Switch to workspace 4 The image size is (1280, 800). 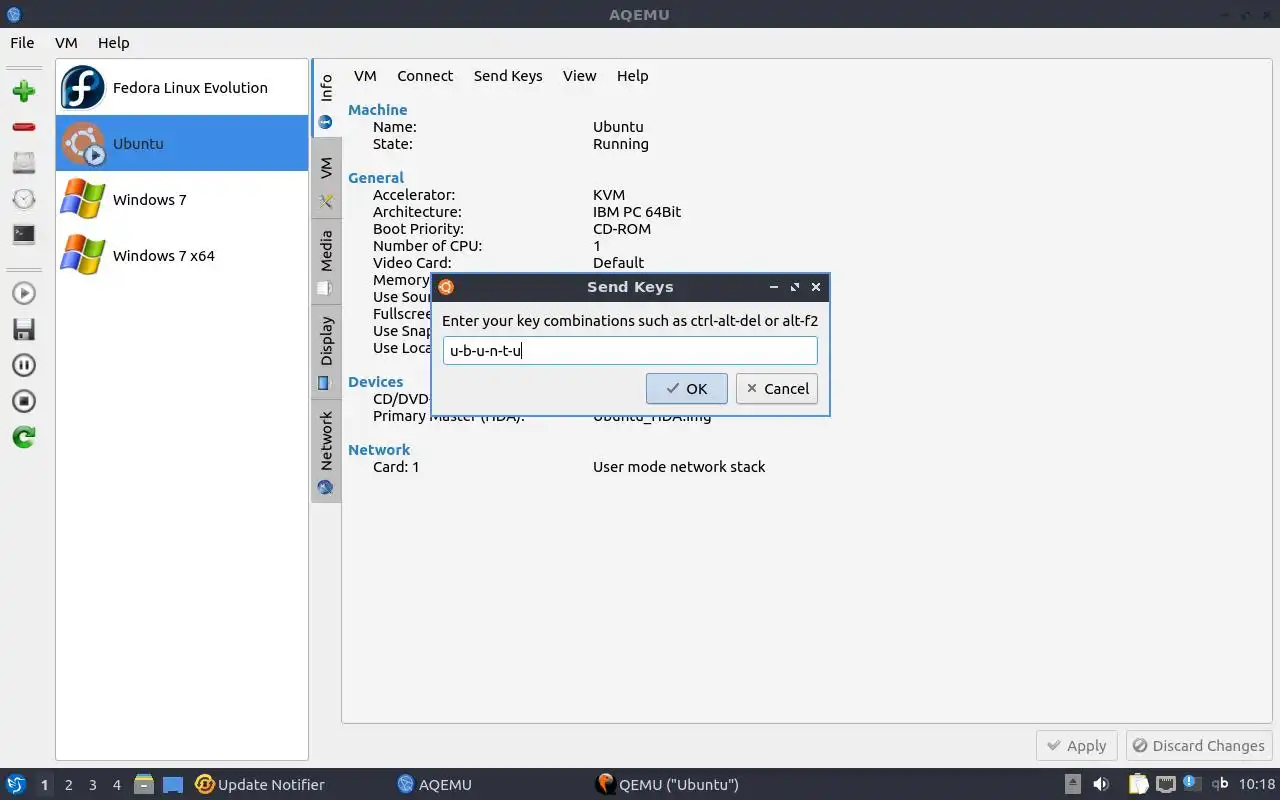(x=117, y=785)
